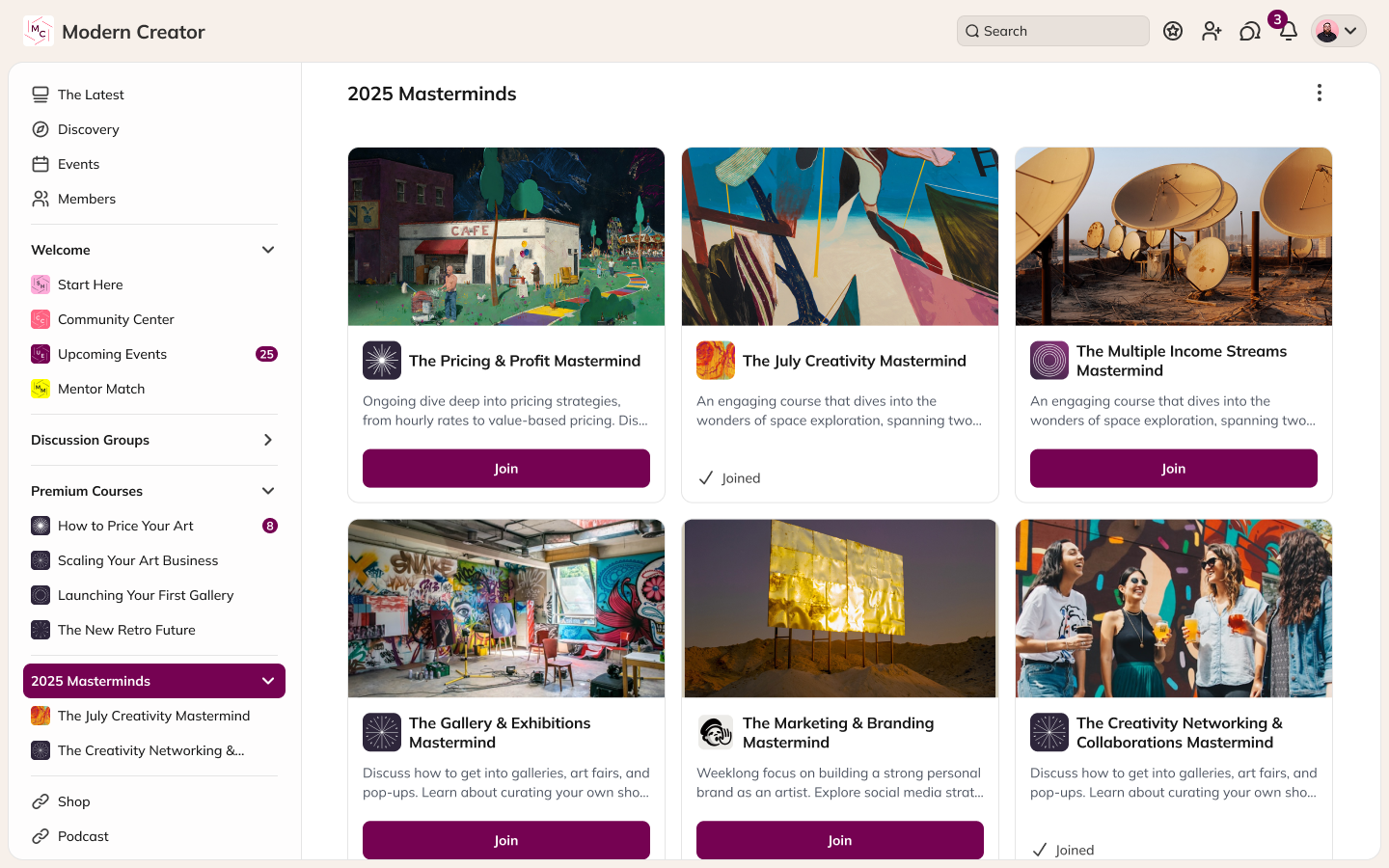The height and width of the screenshot is (868, 1389).
Task: Join The Pricing & Profit Mastermind
Action: click(x=505, y=468)
